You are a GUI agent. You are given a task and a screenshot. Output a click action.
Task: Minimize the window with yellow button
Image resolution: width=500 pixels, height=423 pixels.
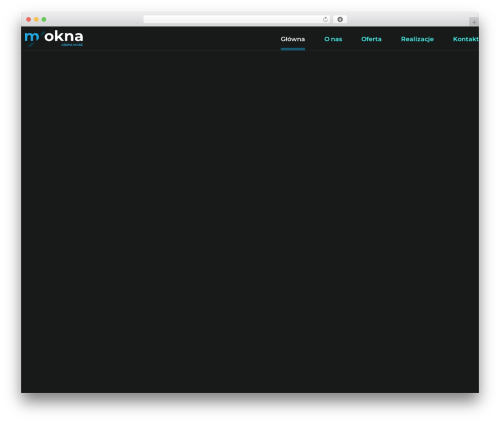pyautogui.click(x=36, y=19)
